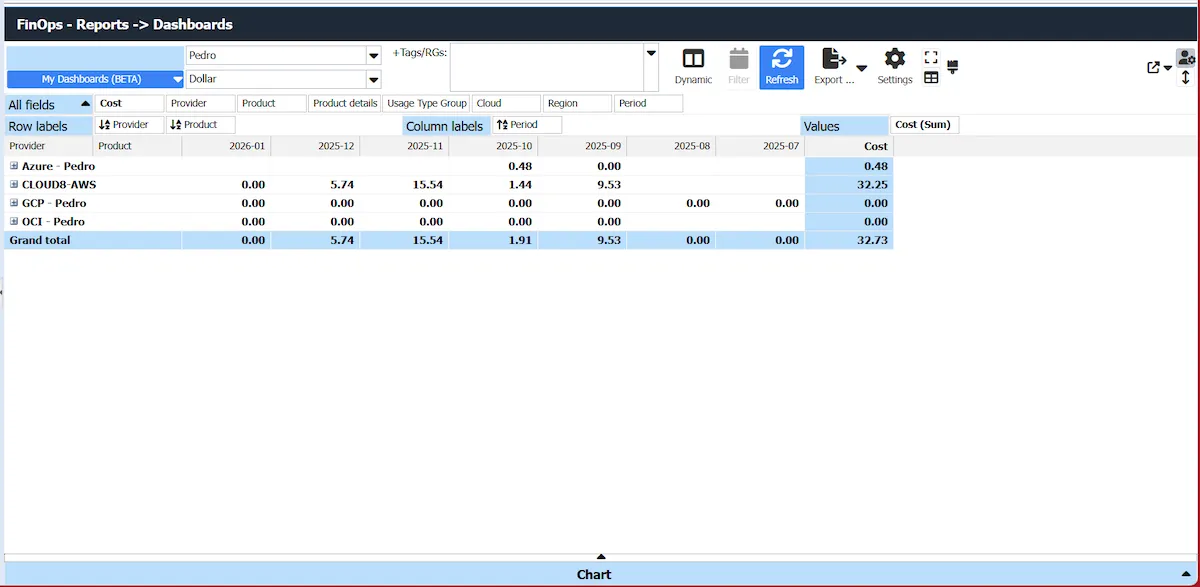Click the sort icon on Product row label
Viewport: 1200px width, 587px height.
click(x=176, y=125)
